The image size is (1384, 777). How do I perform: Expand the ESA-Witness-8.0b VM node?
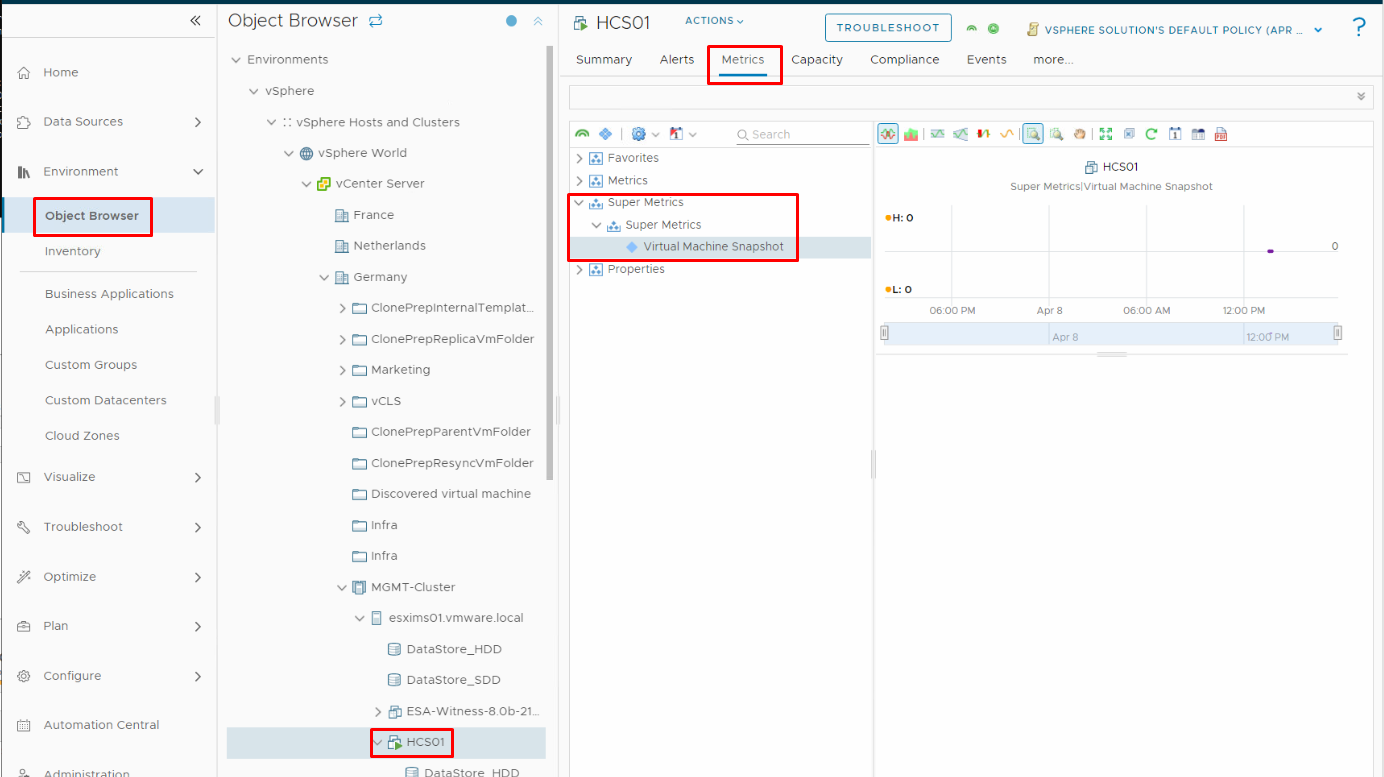tap(378, 712)
